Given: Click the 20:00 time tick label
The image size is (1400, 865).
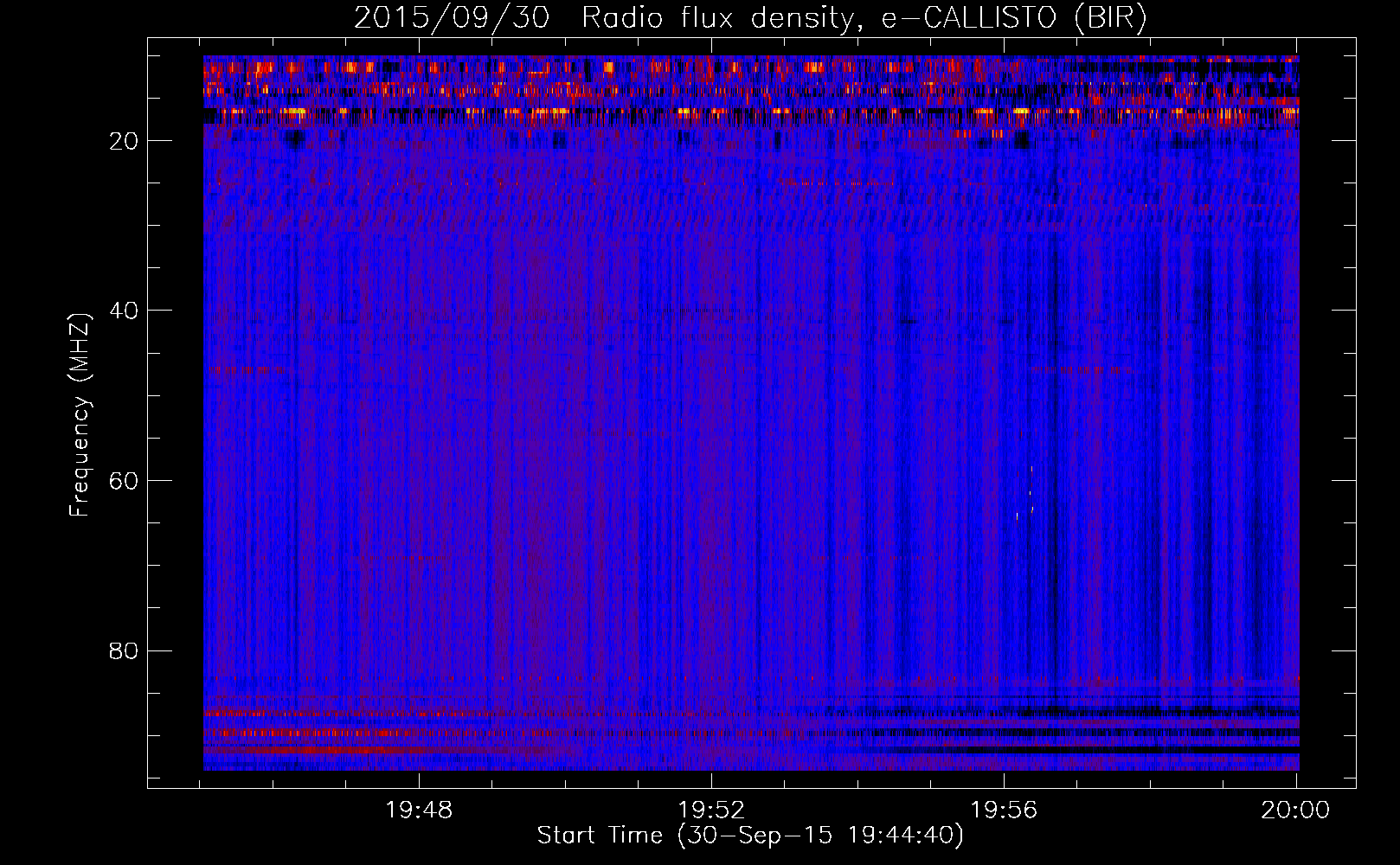Looking at the screenshot, I should coord(1295,811).
